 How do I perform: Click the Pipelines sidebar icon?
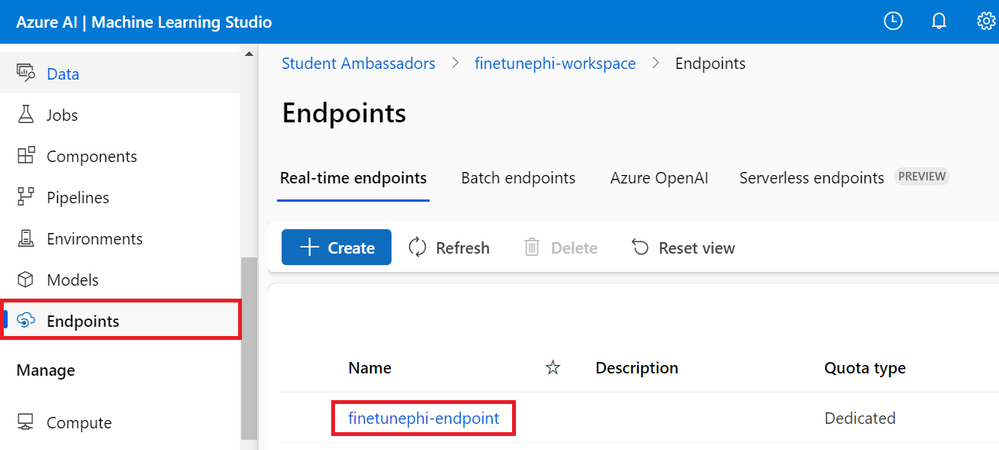click(26, 198)
